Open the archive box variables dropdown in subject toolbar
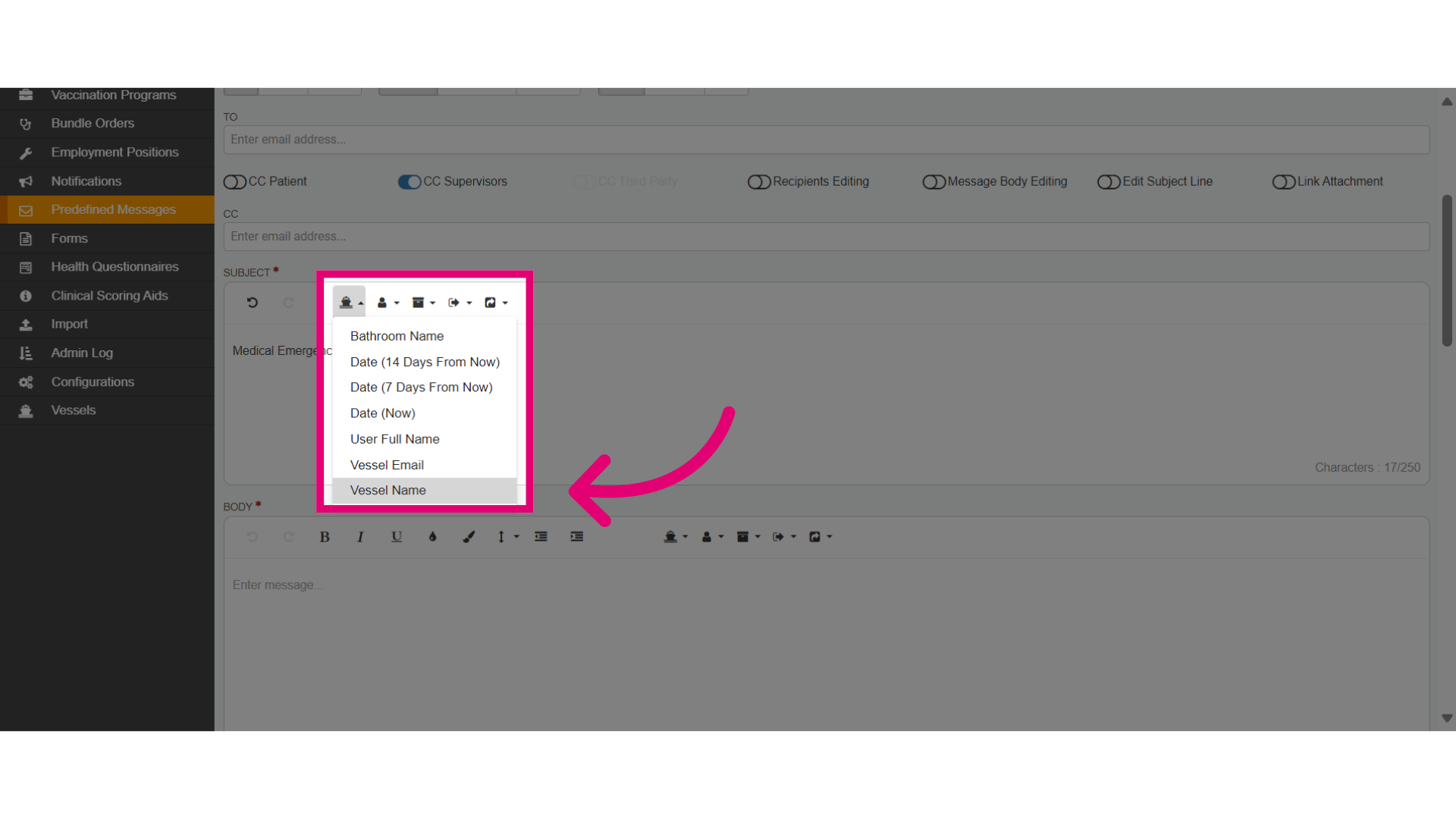This screenshot has height=819, width=1456. (424, 303)
